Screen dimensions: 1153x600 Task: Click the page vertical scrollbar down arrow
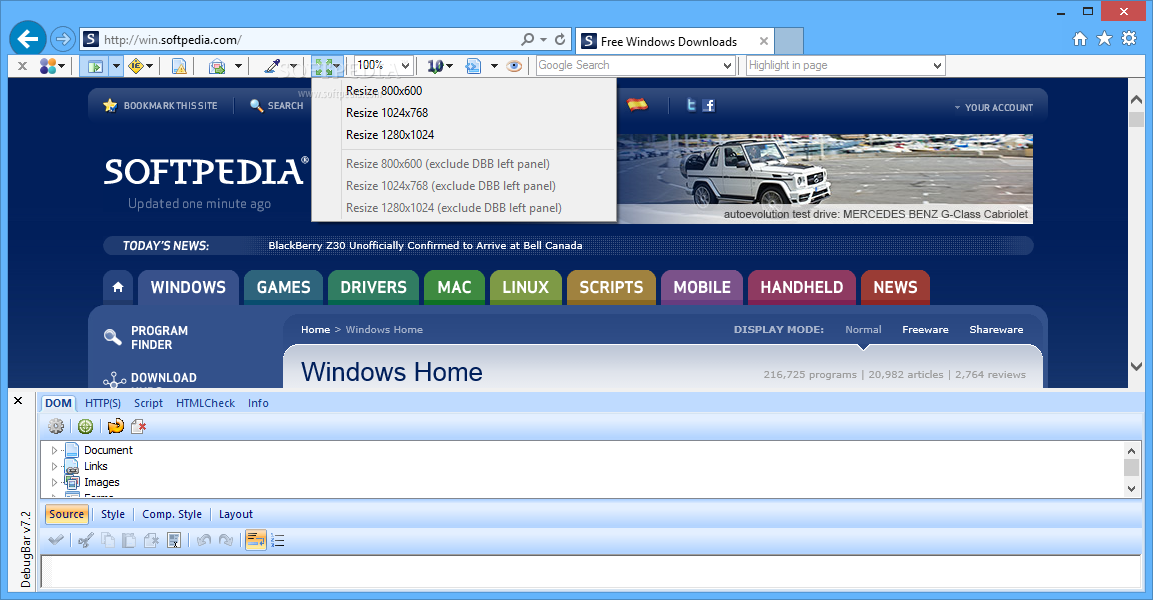1136,366
